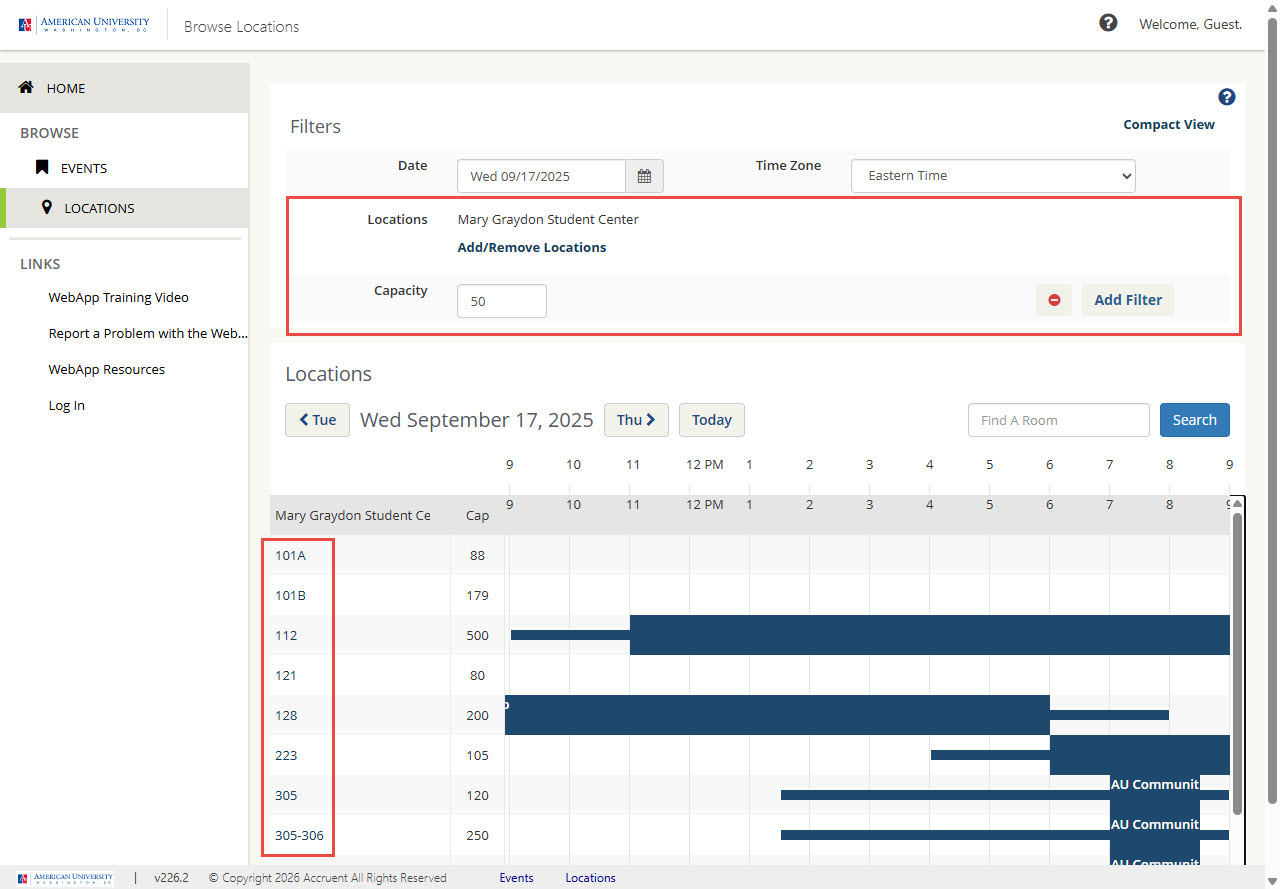Screen dimensions: 1280x889
Task: Go to previous day with Tue button
Action: click(x=317, y=420)
